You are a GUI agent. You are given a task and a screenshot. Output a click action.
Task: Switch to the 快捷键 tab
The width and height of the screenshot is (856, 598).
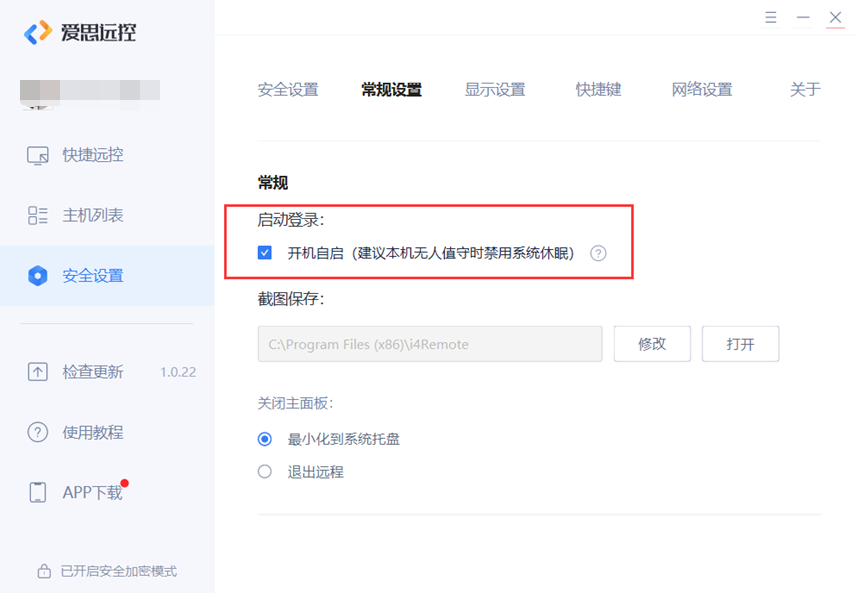click(598, 90)
